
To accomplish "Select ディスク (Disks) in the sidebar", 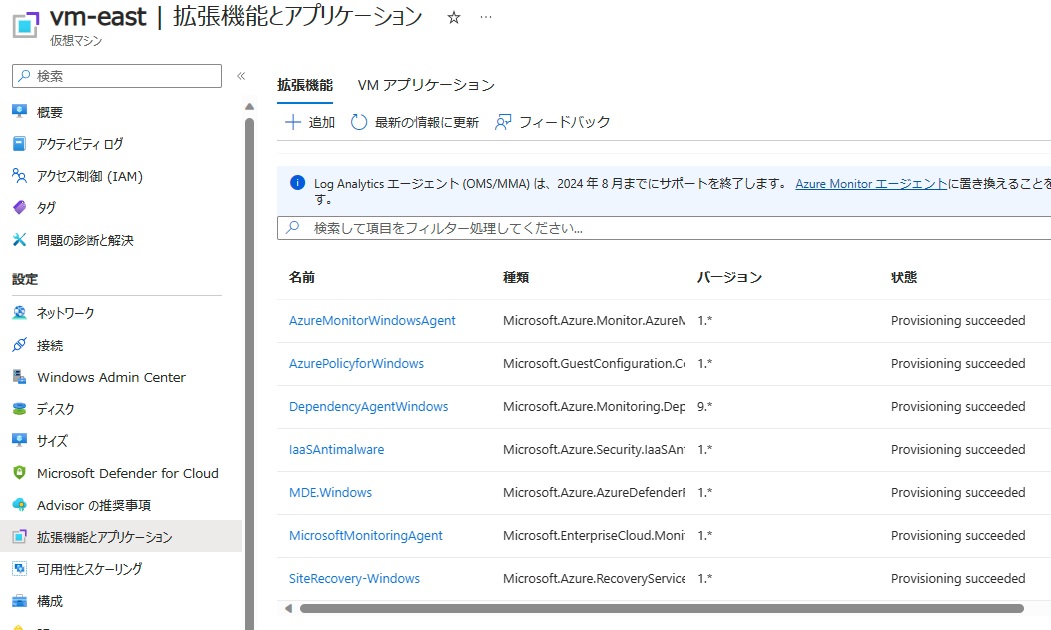I will tap(56, 409).
